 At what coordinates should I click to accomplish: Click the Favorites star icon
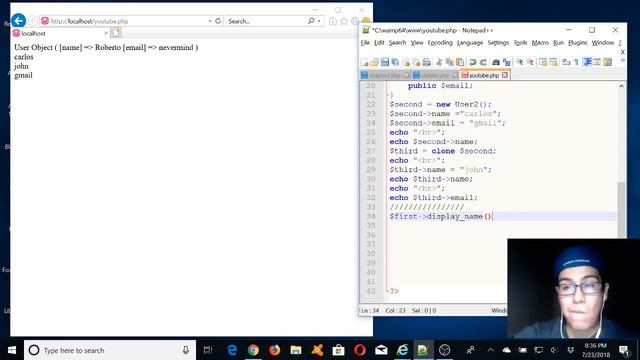pos(344,21)
